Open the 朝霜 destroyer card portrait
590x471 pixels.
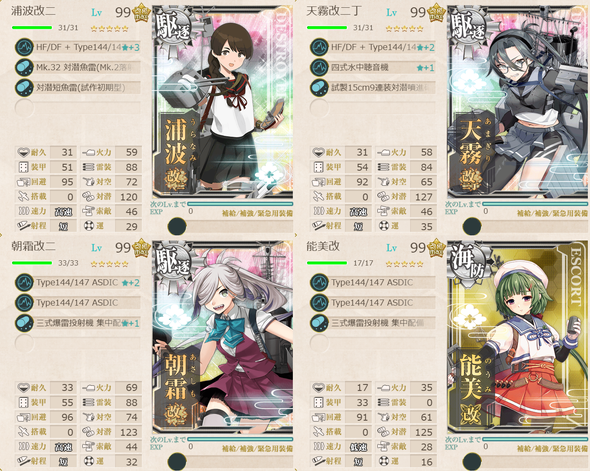tap(223, 337)
